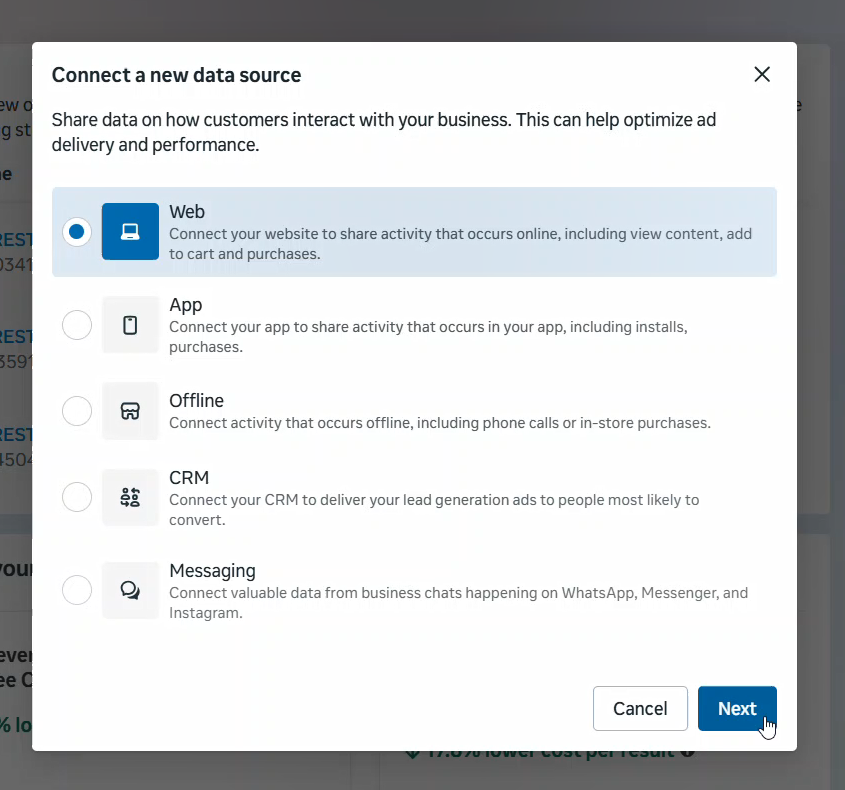Select the Offline radio button
This screenshot has width=845, height=790.
point(77,411)
